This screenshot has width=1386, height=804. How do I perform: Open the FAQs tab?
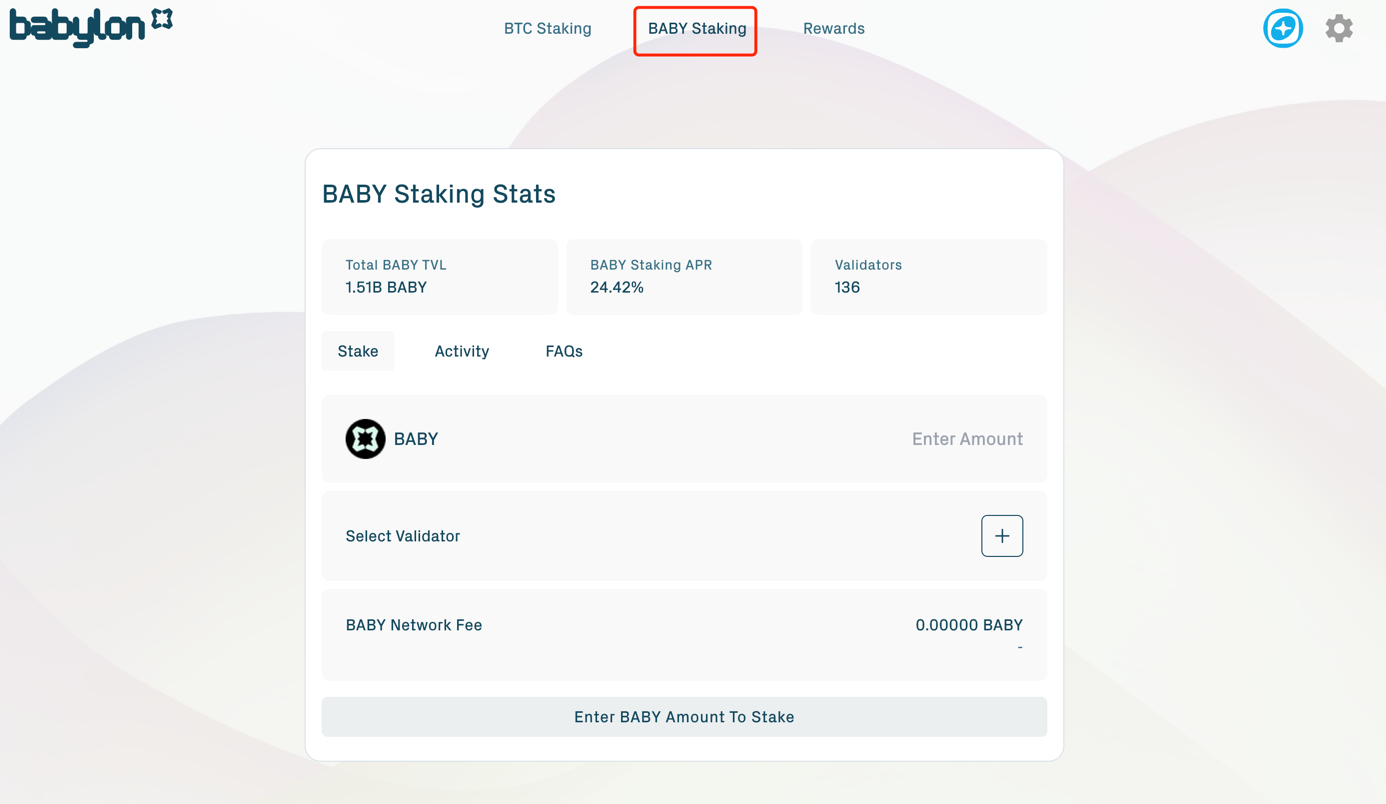pyautogui.click(x=564, y=351)
